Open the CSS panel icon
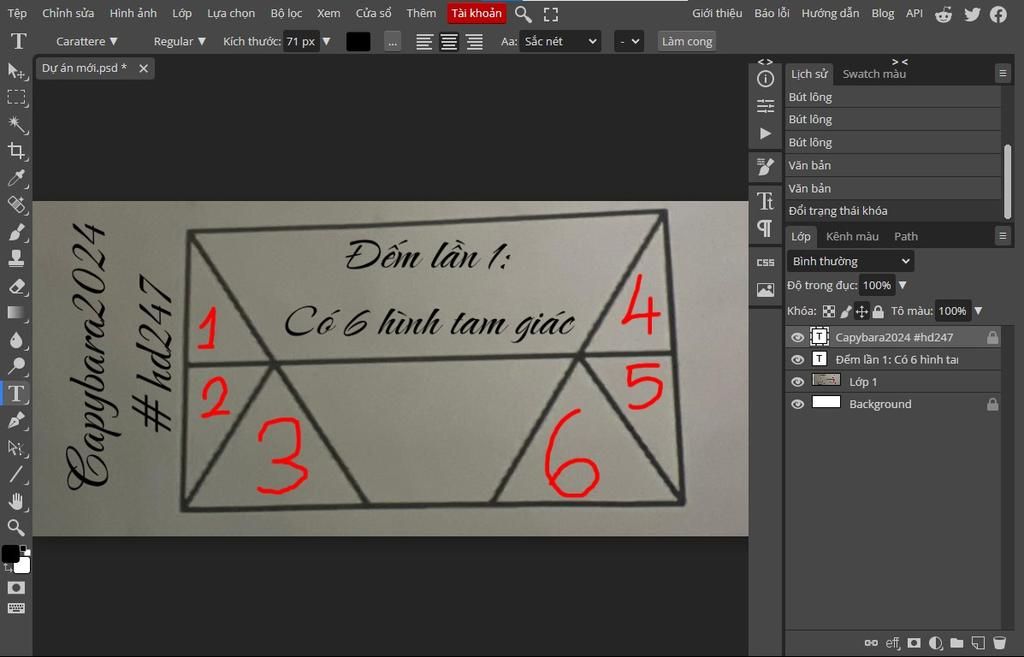1024x657 pixels. coord(765,262)
